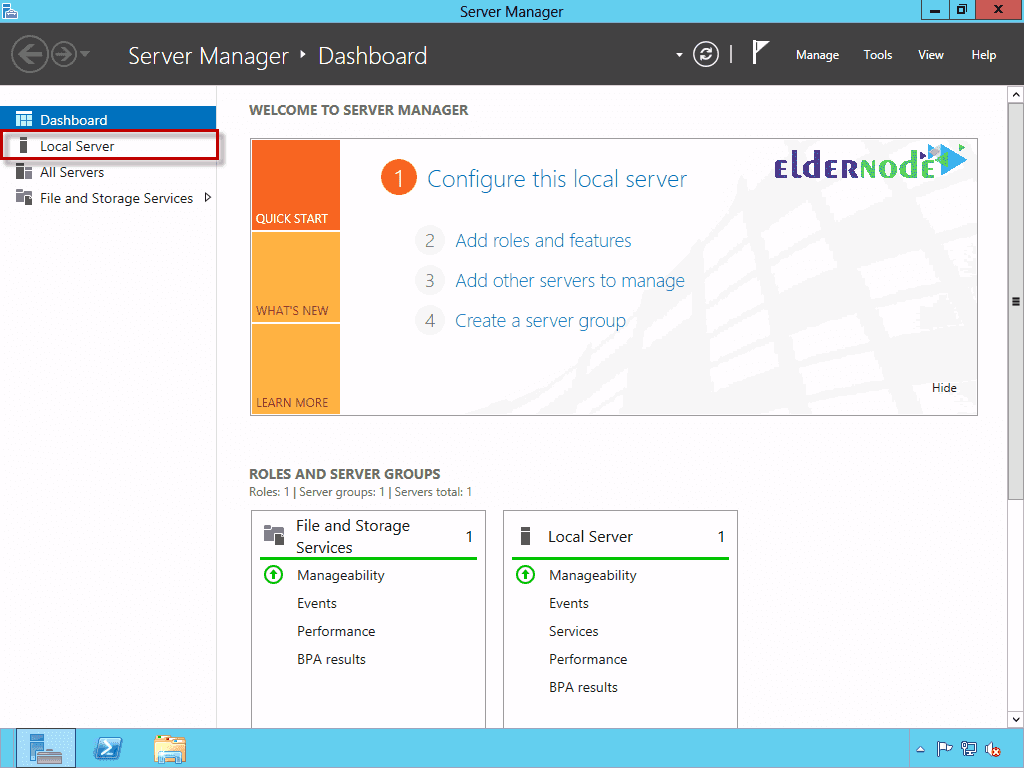Image resolution: width=1024 pixels, height=768 pixels.
Task: Click the muted volume icon in tray
Action: coord(993,750)
